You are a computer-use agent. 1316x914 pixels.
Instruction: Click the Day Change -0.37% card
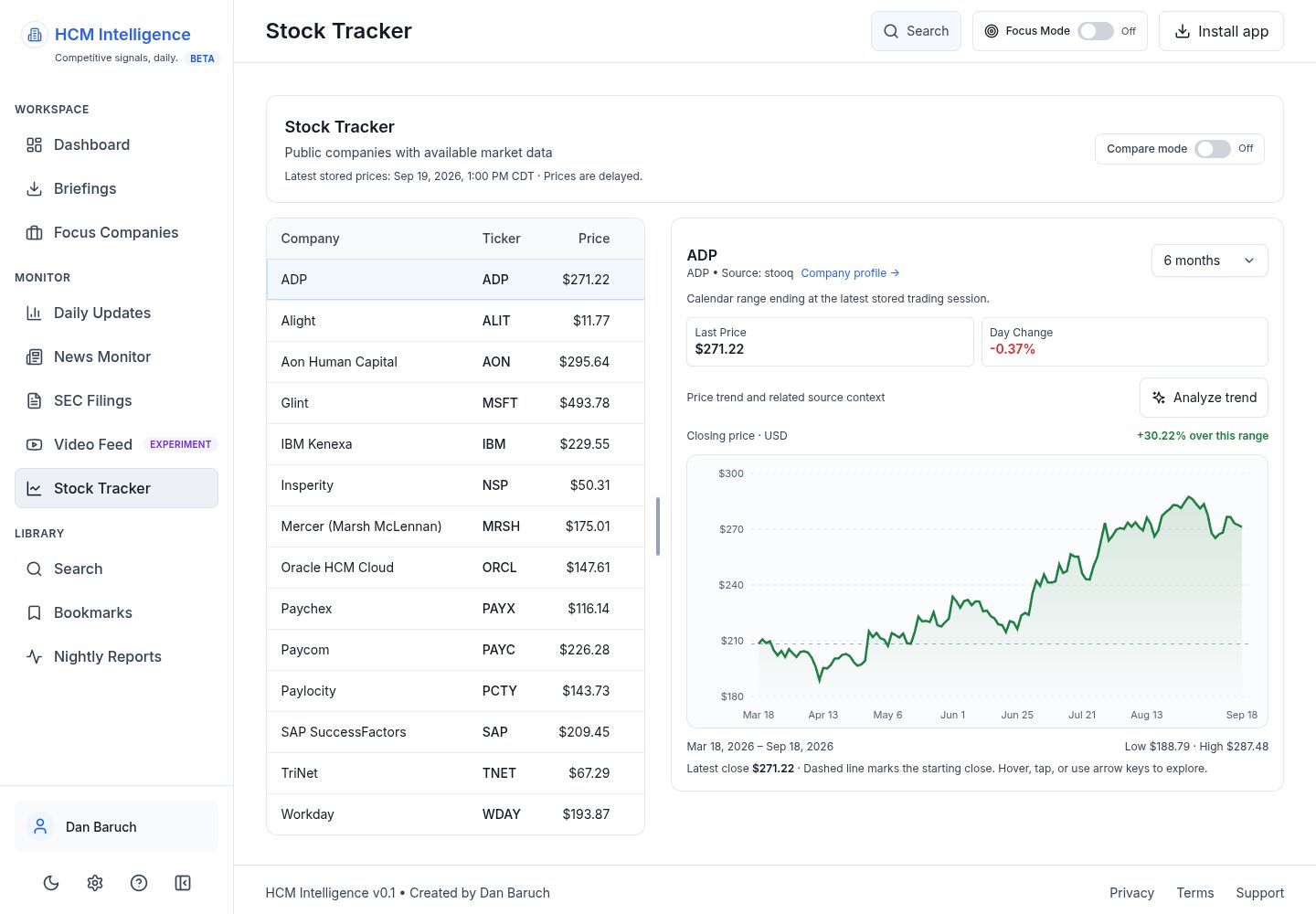tap(1124, 342)
